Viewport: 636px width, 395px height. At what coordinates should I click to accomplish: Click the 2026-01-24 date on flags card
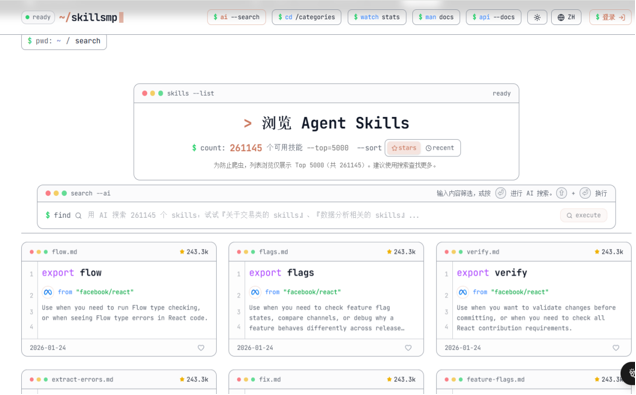(255, 348)
